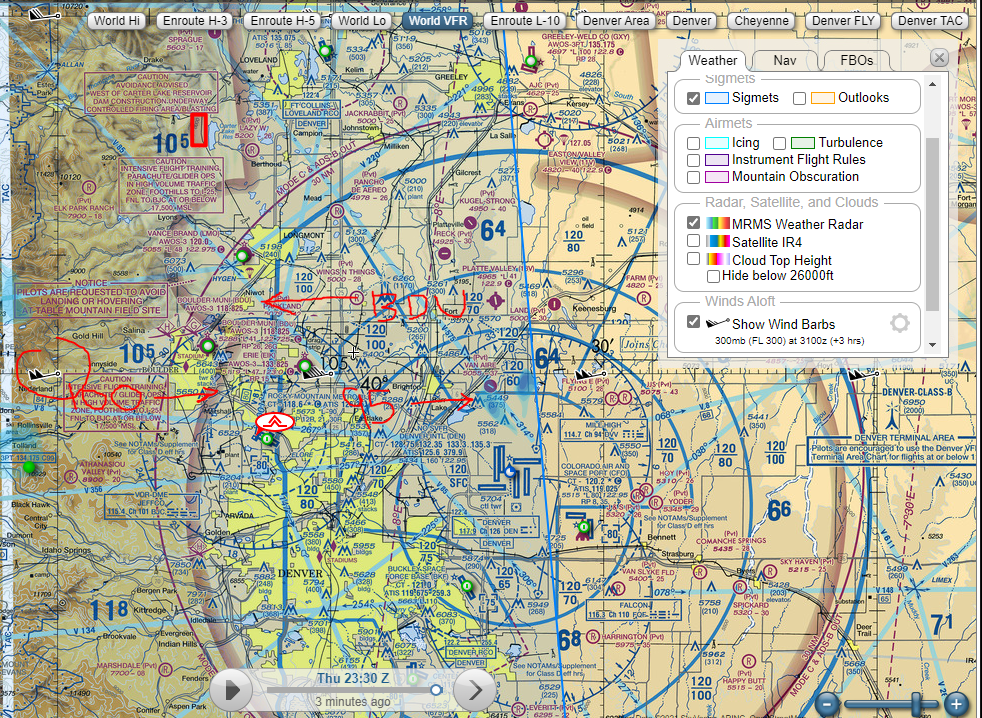Click the "Thu 23:30 Z" time label
The height and width of the screenshot is (718, 982).
(353, 679)
